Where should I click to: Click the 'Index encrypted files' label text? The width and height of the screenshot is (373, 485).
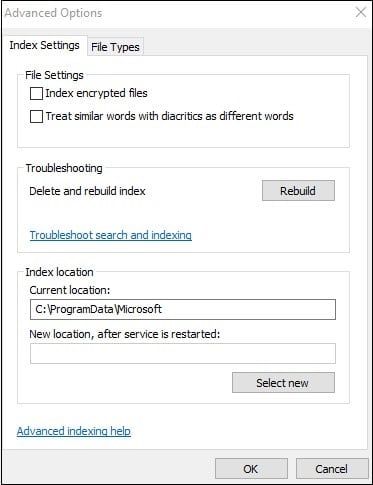coord(96,93)
